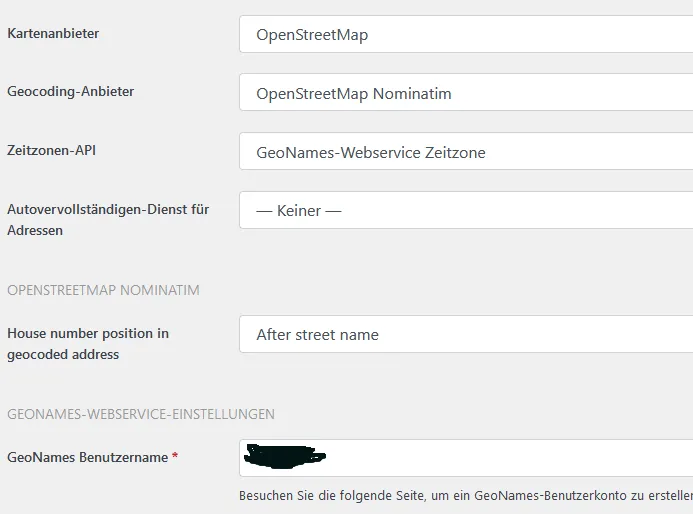Click the OPENSTREETMAP NOMINATIM section heading
The height and width of the screenshot is (514, 693).
(103, 290)
